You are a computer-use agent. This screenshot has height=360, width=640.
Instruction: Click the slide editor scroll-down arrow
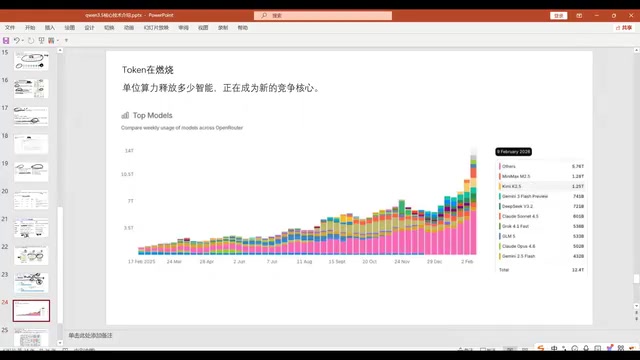tap(636, 306)
